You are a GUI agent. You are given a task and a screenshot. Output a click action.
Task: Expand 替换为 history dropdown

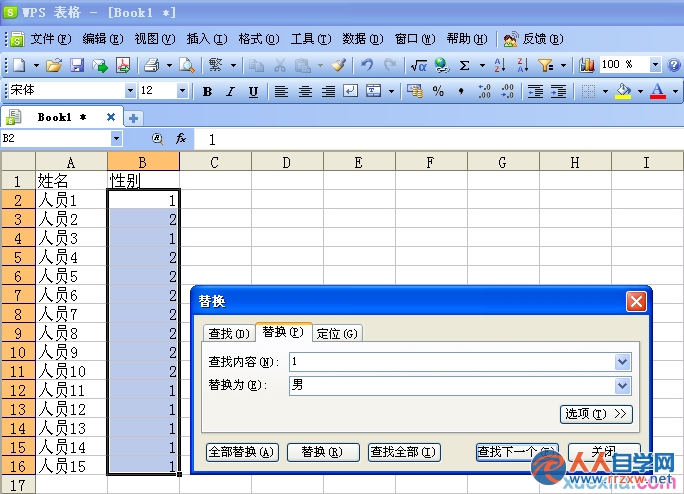click(x=622, y=386)
